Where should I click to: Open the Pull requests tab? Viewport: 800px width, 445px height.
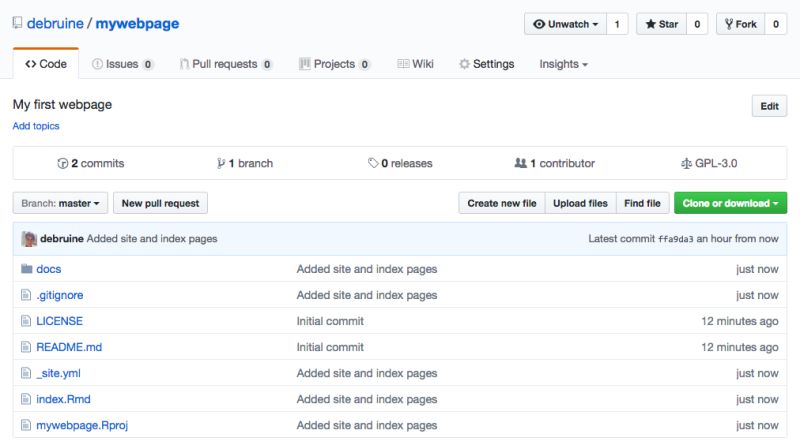(x=226, y=64)
